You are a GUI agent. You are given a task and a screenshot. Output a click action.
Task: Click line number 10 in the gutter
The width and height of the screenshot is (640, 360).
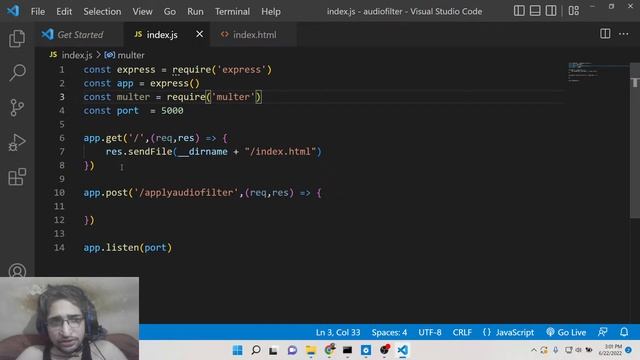[60, 192]
